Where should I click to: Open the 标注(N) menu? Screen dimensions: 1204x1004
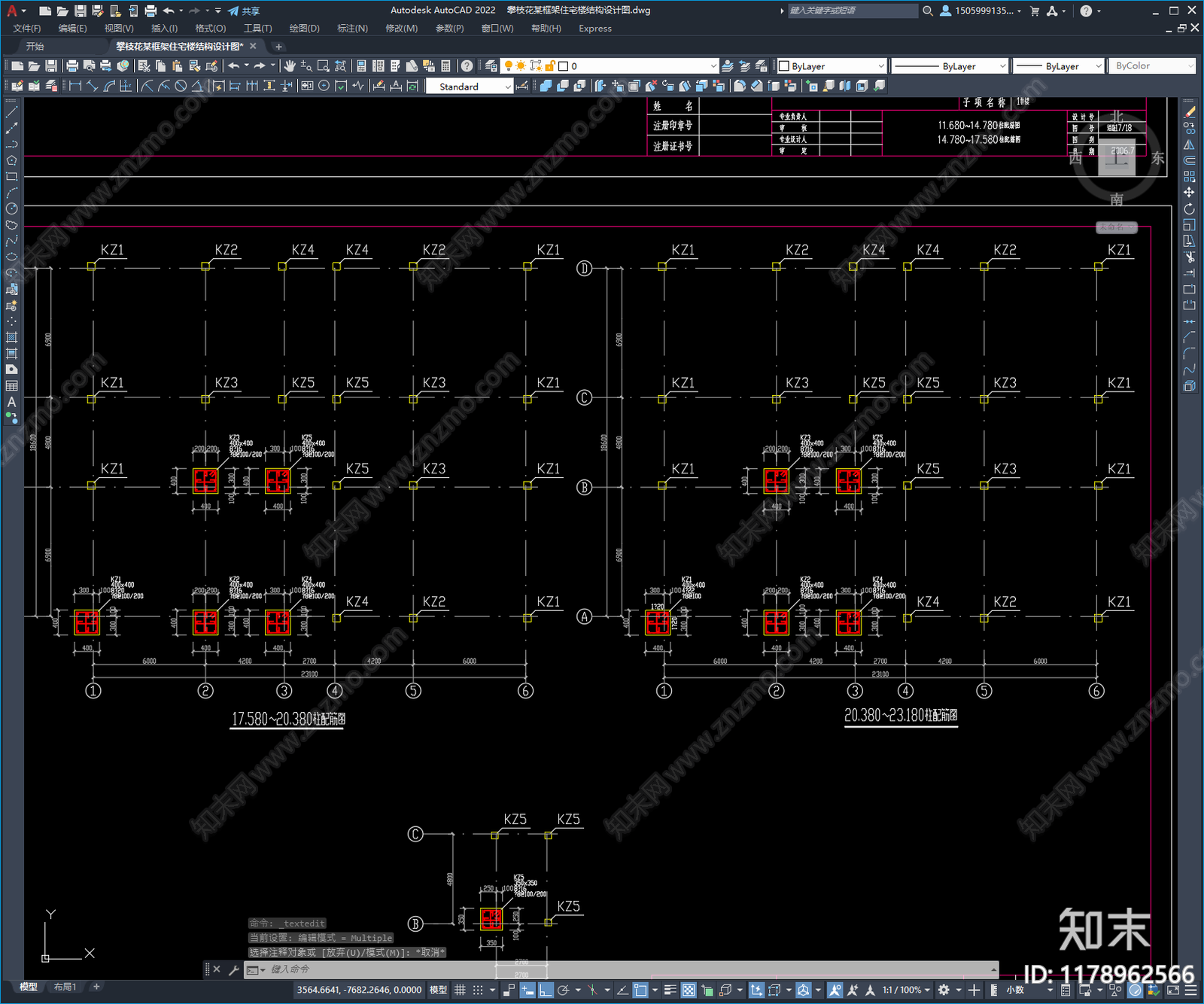click(x=352, y=29)
